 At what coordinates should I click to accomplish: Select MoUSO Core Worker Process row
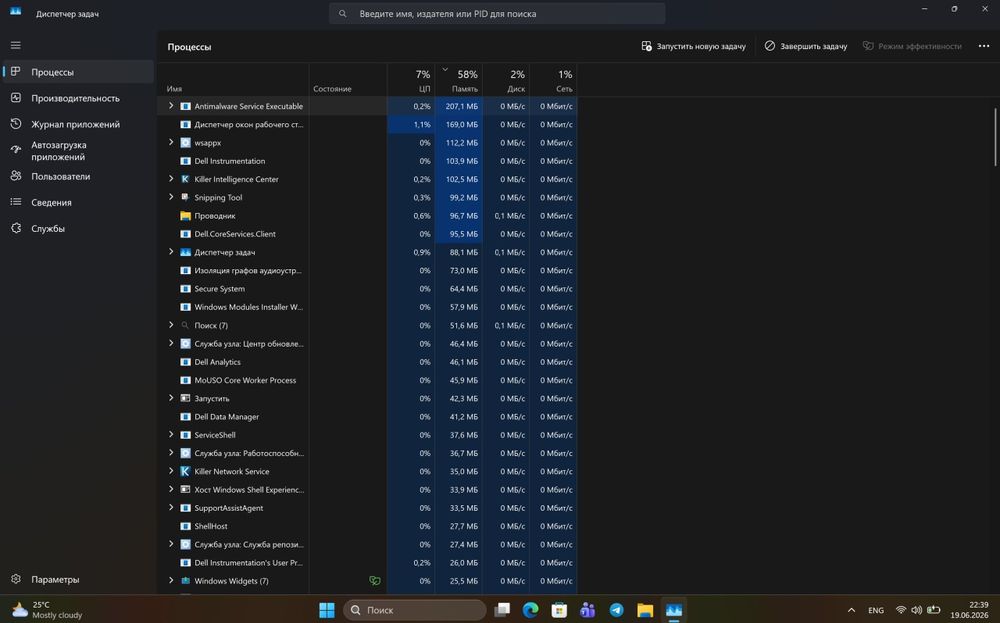pos(367,380)
